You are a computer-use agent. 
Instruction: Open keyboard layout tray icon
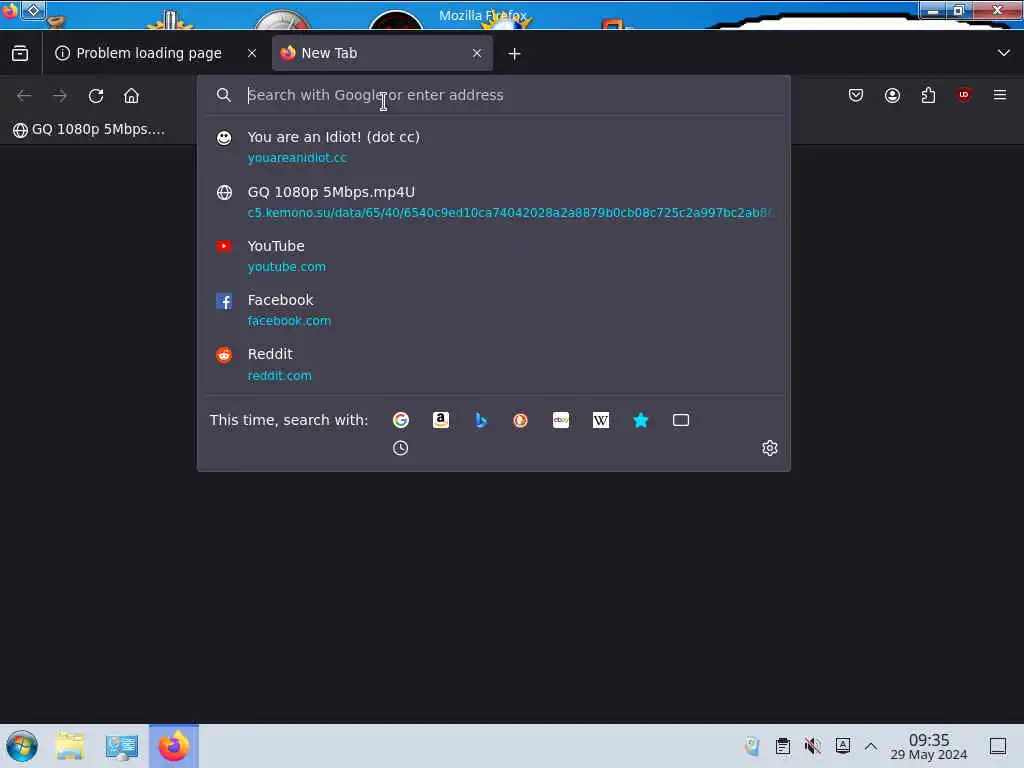(842, 746)
